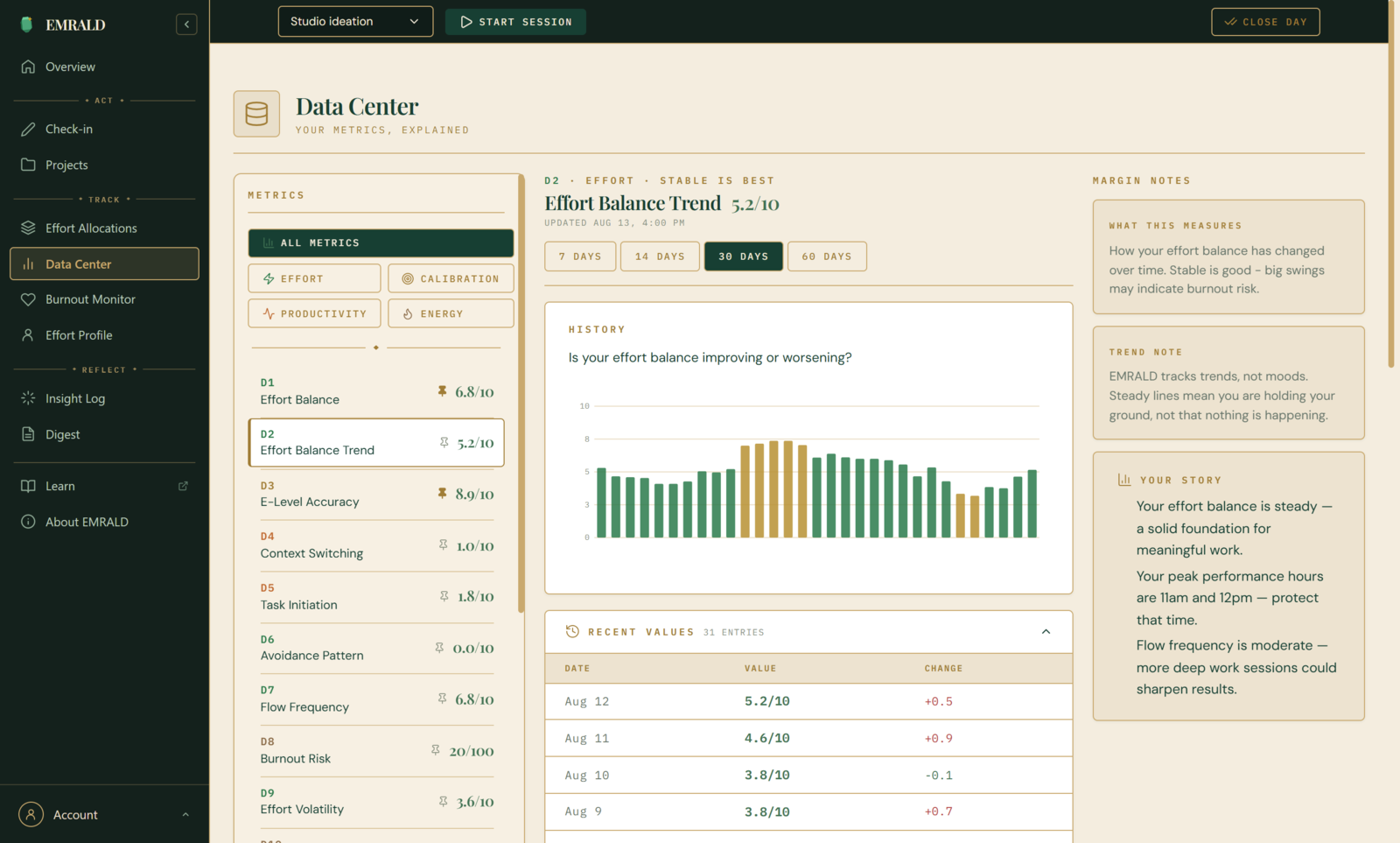Select the Burnout Risk D8 row

[x=376, y=750]
